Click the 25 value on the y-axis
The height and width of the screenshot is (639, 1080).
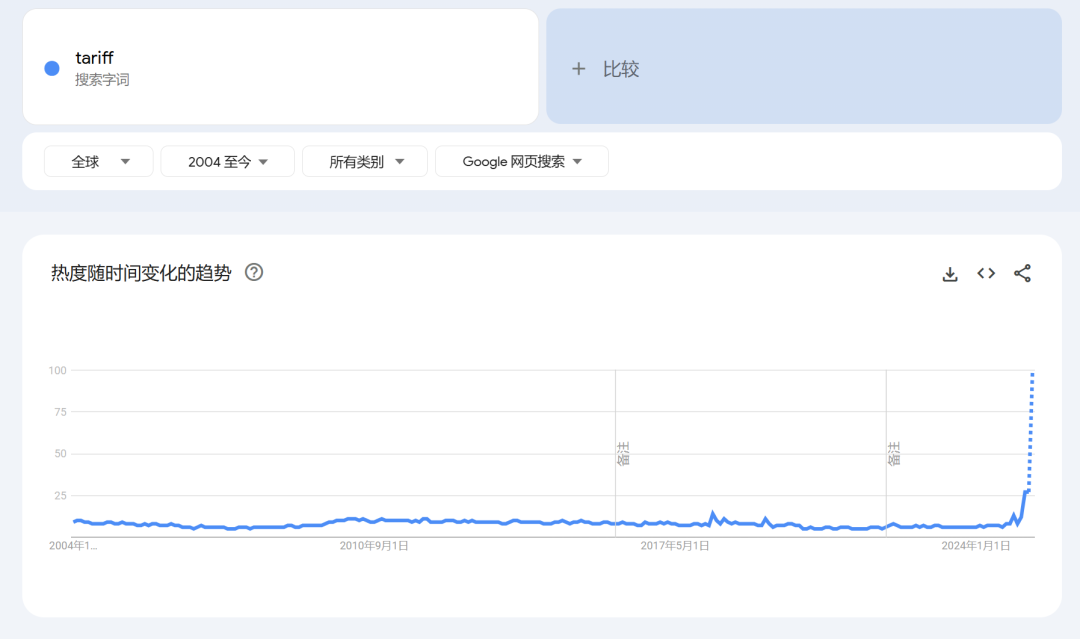[61, 496]
